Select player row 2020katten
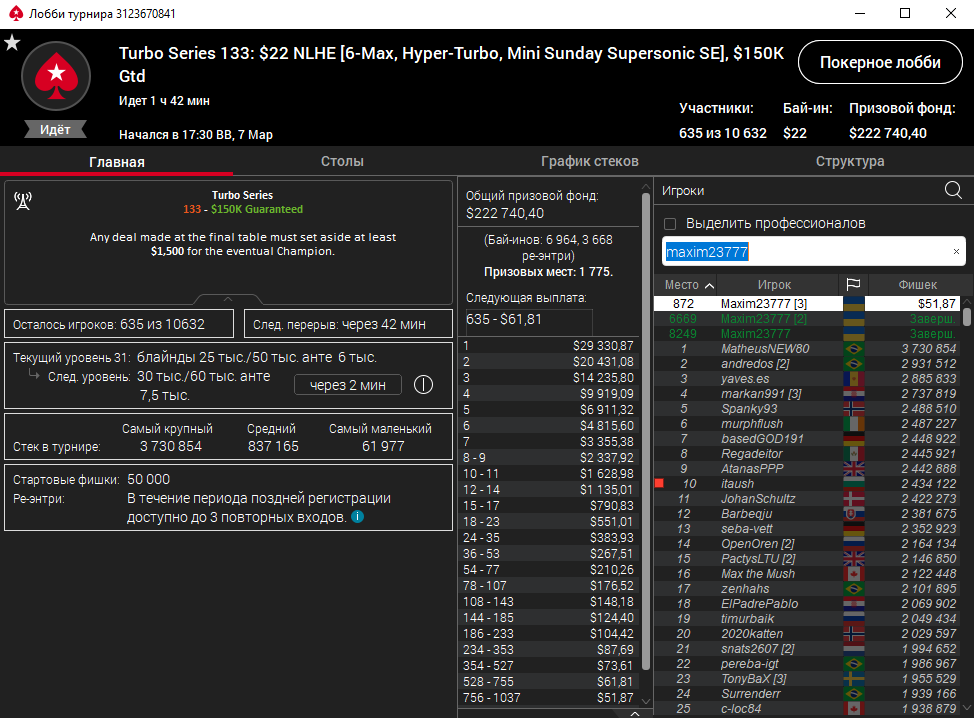Viewport: 974px width, 718px height. [x=808, y=634]
